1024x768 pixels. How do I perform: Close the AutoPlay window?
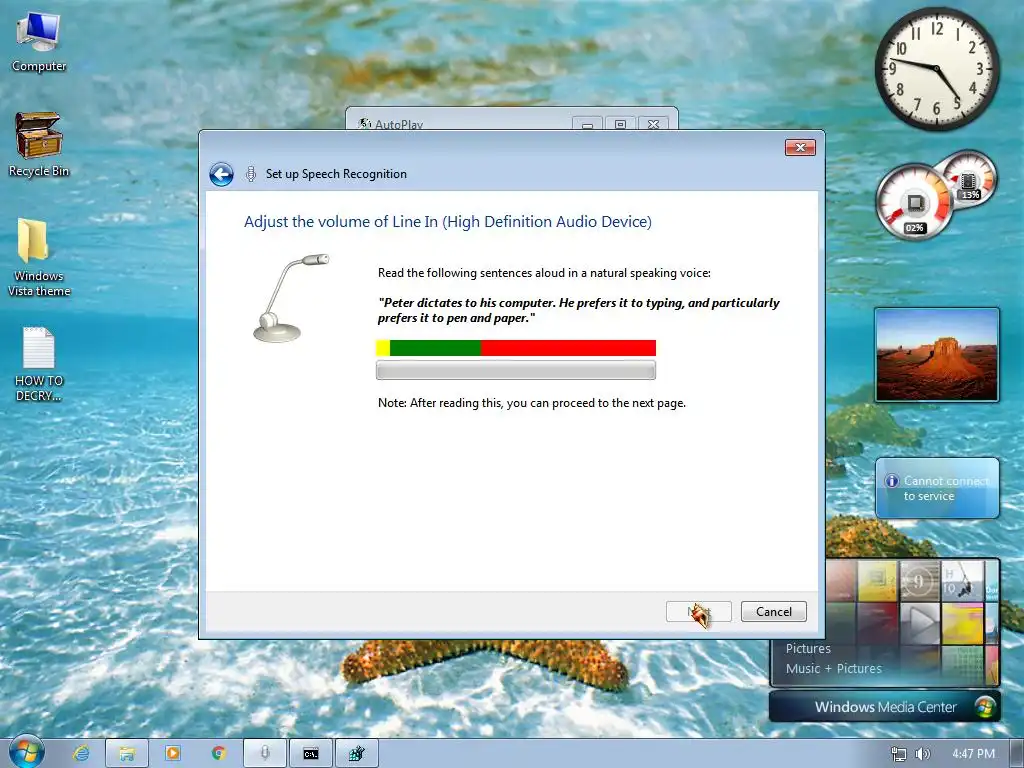(653, 124)
